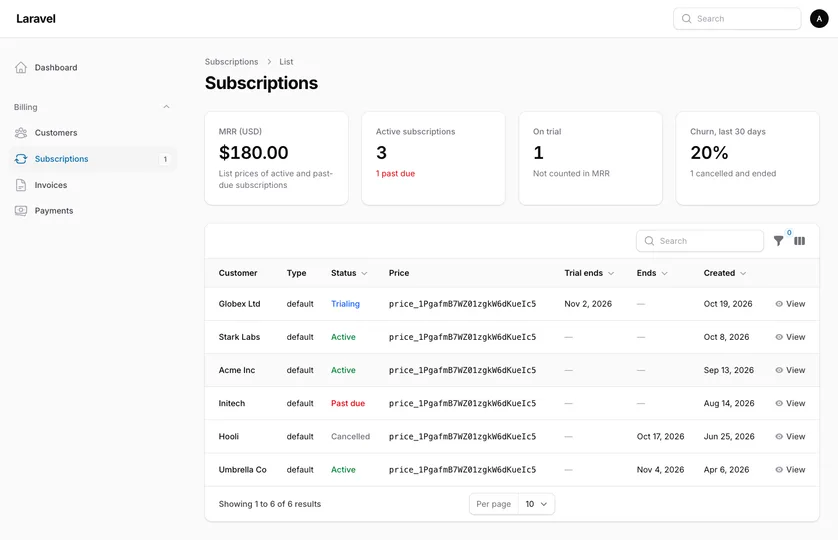
Task: Sort by the Ends column
Action: coord(652,273)
